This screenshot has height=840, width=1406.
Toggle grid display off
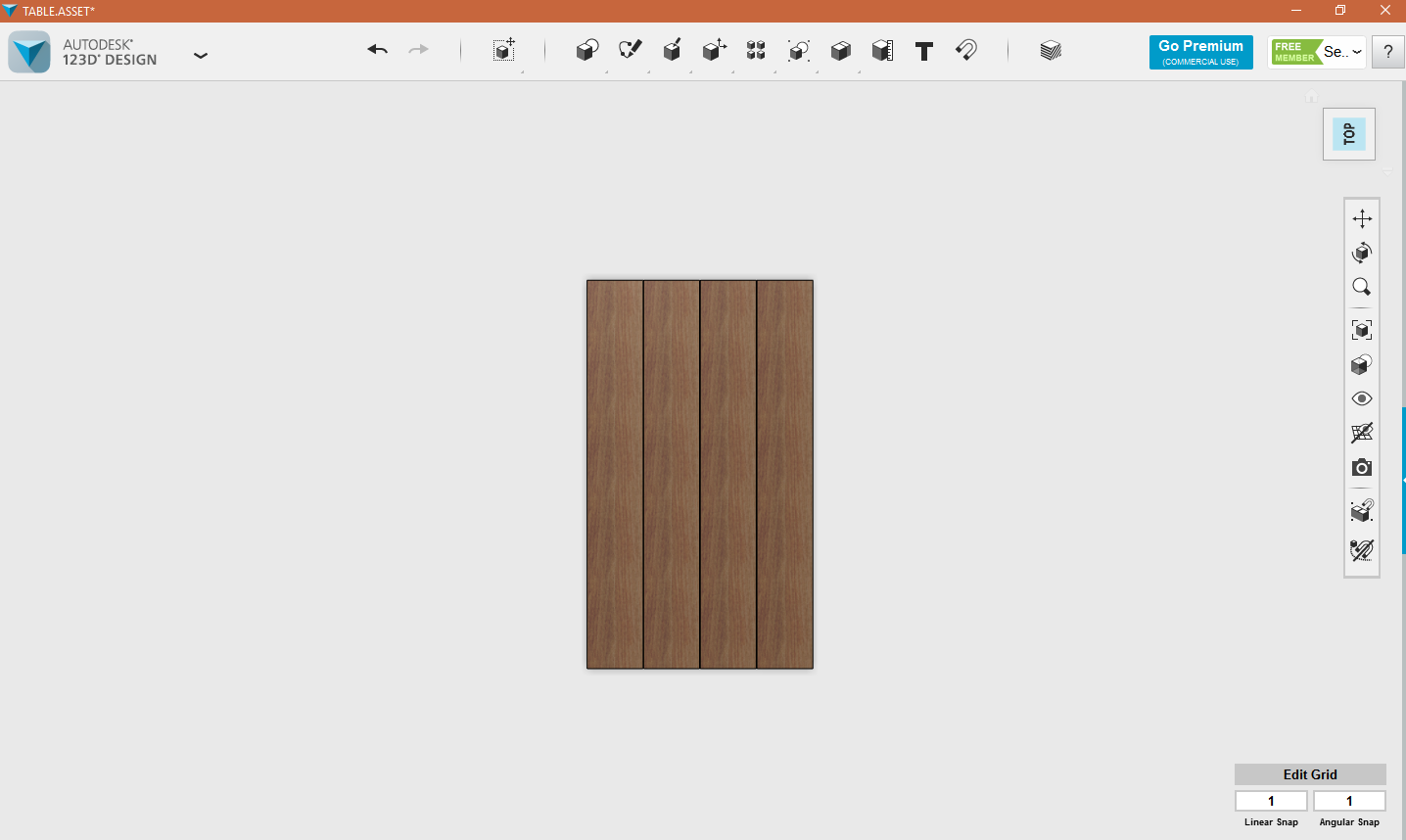[x=1361, y=432]
